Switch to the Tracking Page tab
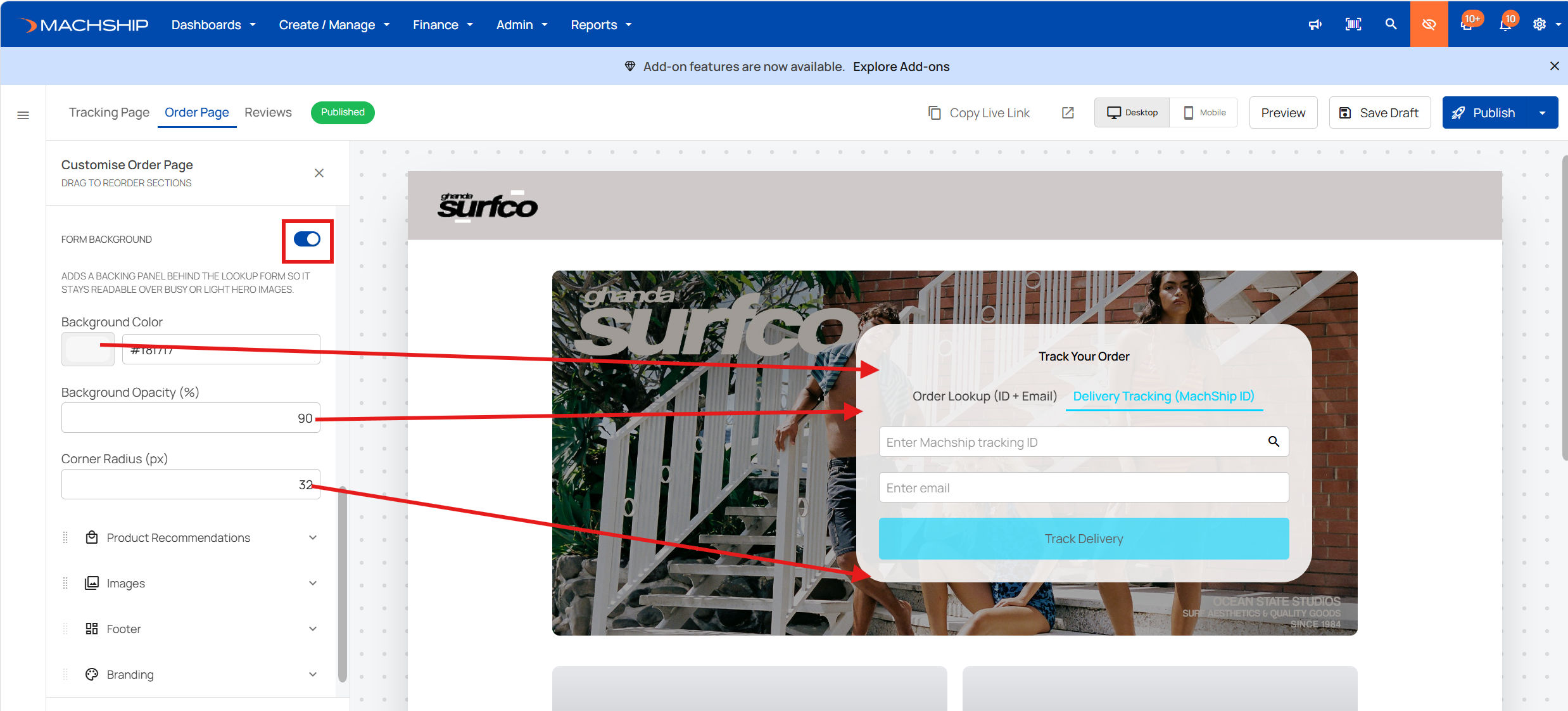The width and height of the screenshot is (1568, 711). click(x=109, y=112)
